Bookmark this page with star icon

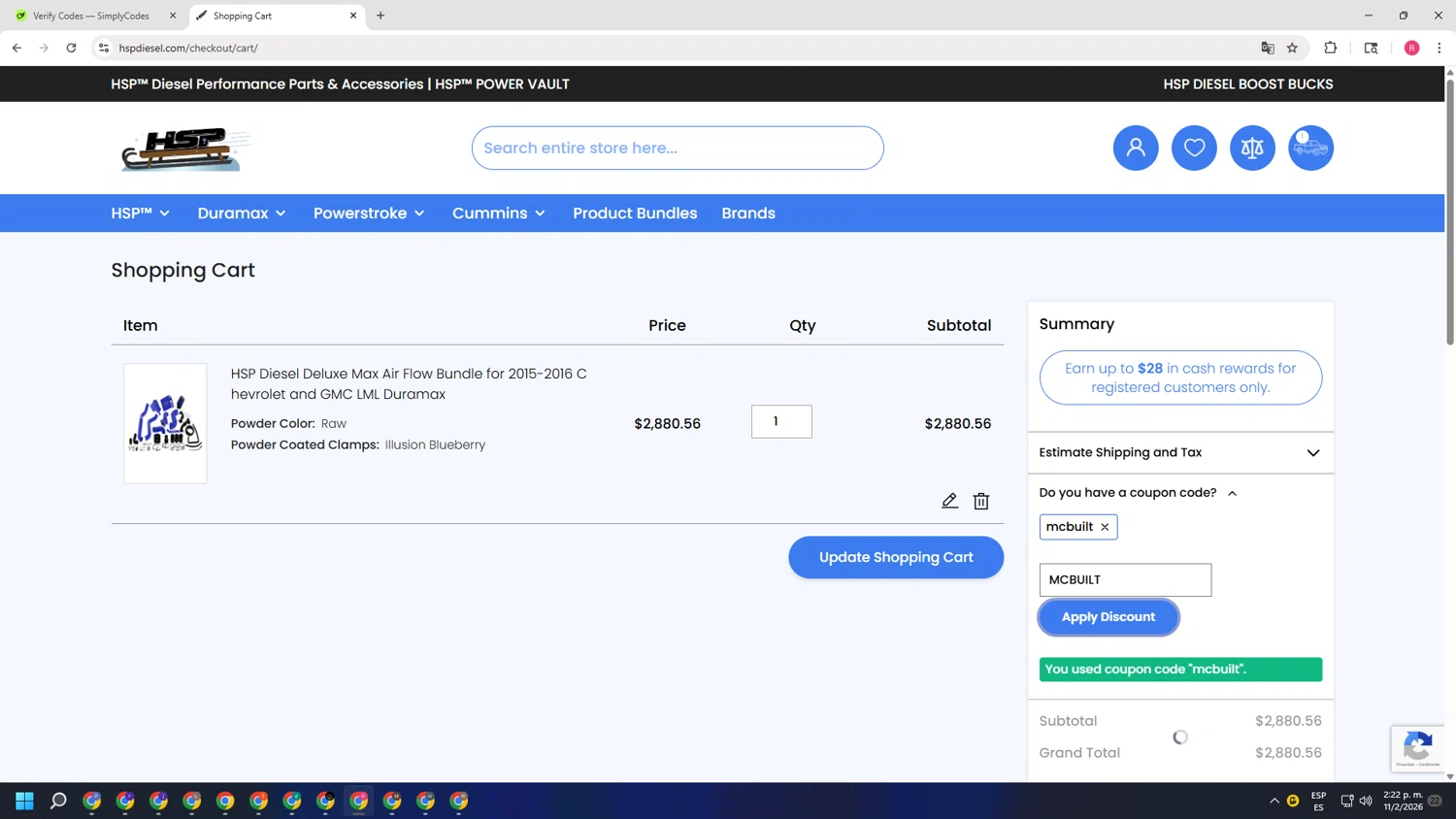point(1292,48)
